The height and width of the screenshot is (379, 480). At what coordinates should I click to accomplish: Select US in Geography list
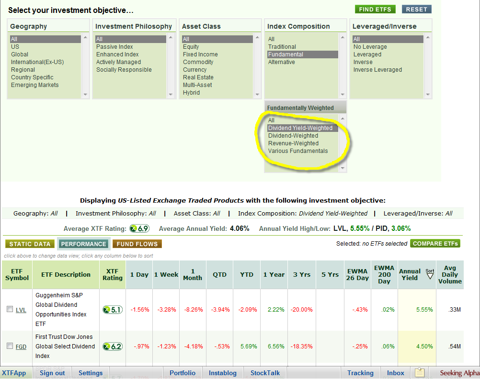(x=15, y=47)
